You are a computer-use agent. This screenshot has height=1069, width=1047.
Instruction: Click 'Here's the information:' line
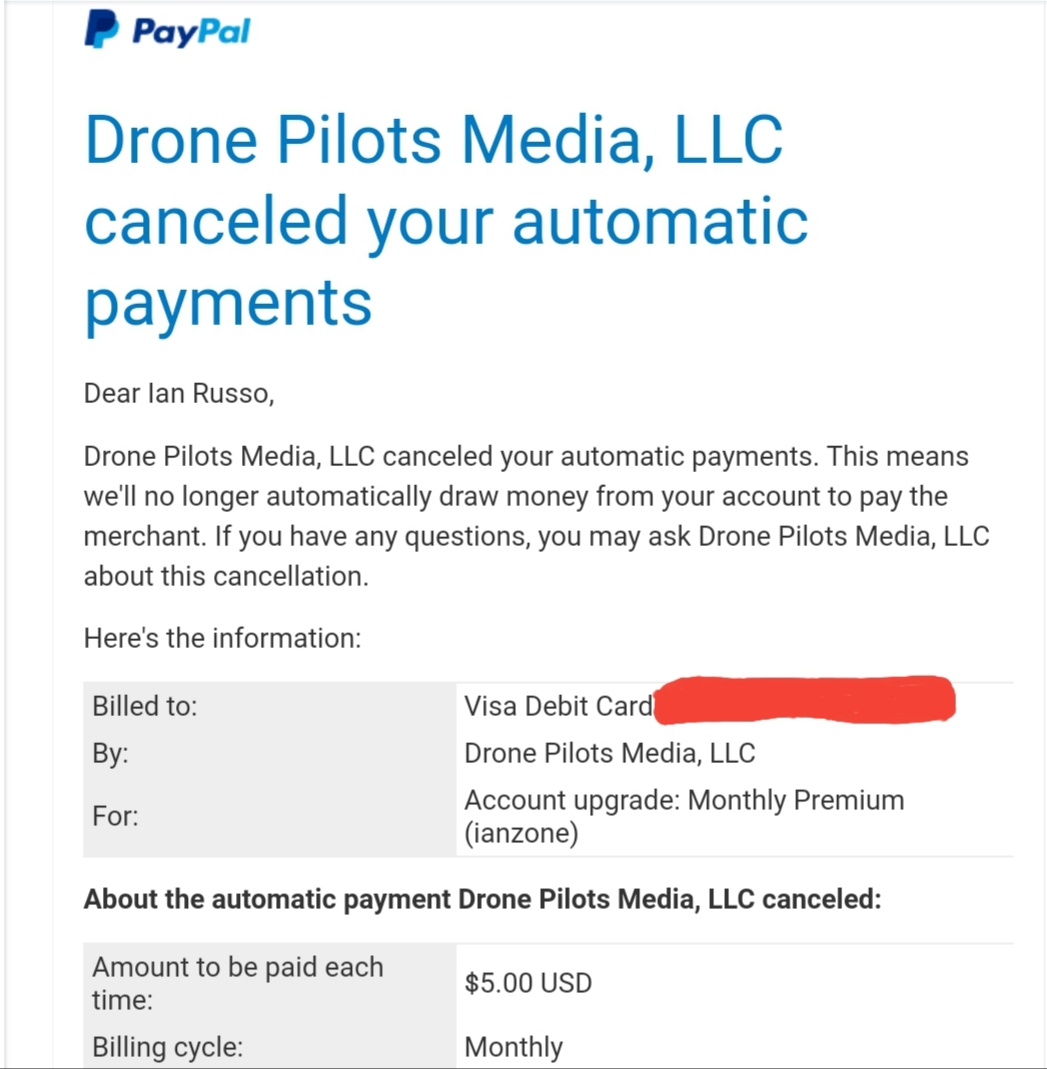pos(222,639)
